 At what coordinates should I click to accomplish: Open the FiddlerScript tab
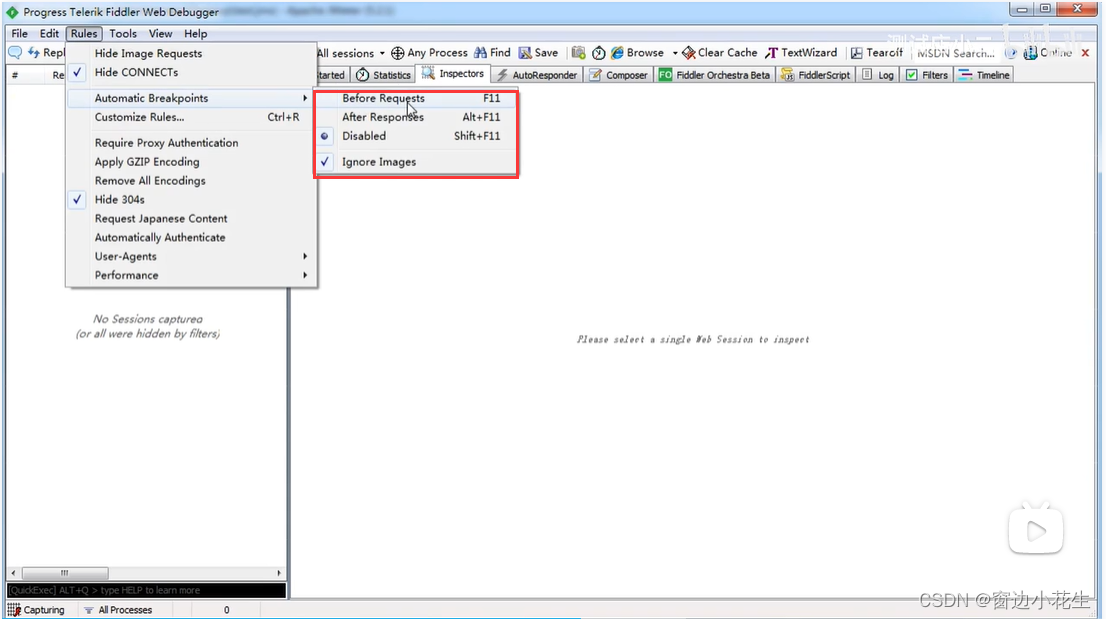coord(815,75)
